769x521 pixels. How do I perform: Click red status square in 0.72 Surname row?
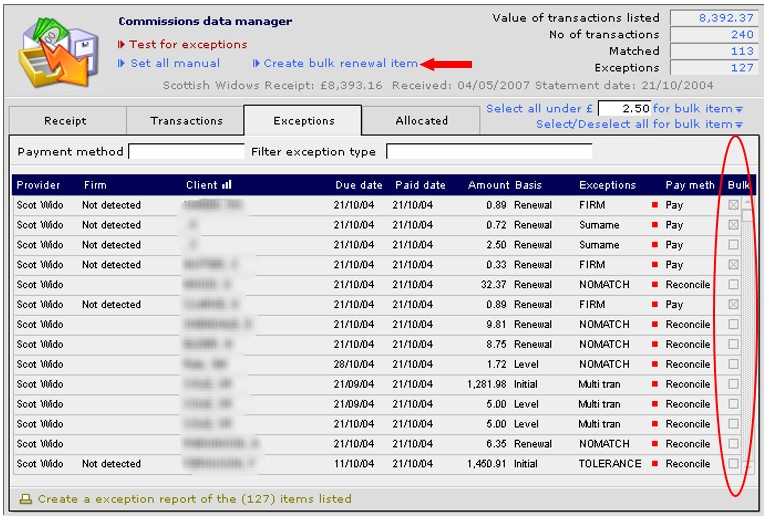[655, 225]
